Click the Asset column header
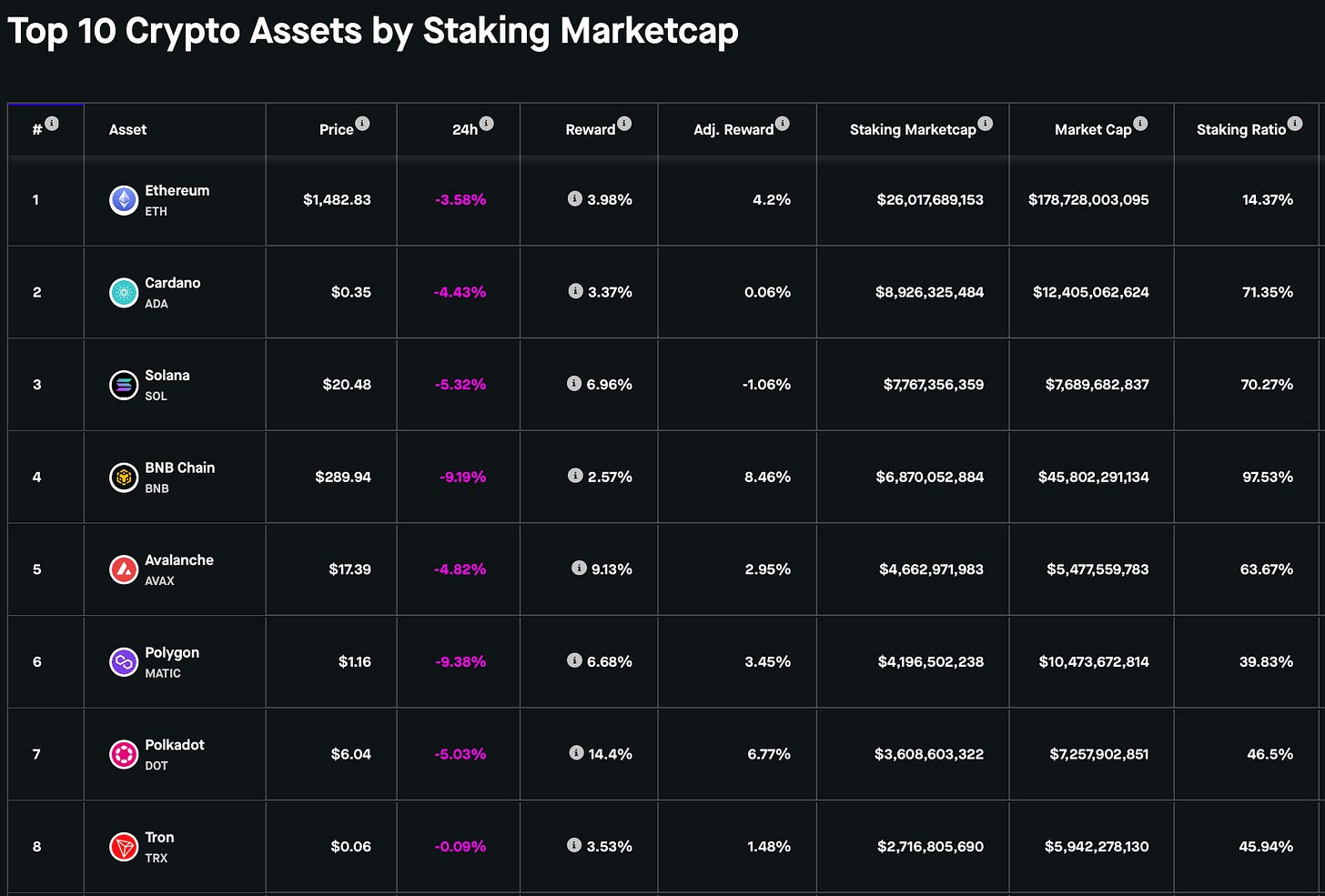1325x896 pixels. [x=127, y=130]
